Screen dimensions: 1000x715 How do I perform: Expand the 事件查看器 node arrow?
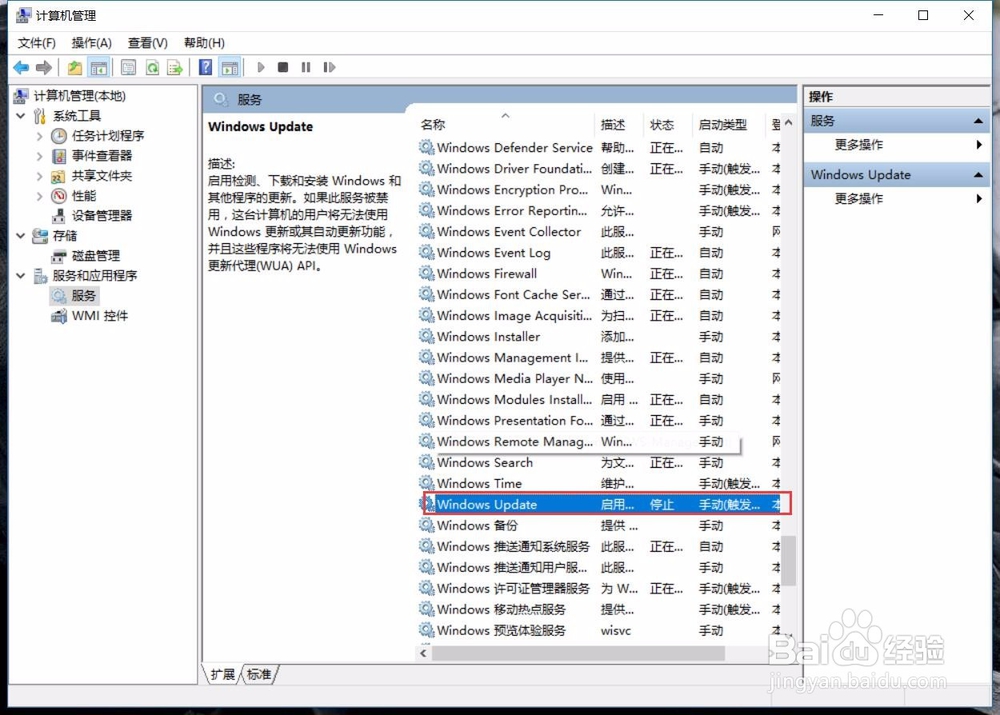click(x=40, y=156)
